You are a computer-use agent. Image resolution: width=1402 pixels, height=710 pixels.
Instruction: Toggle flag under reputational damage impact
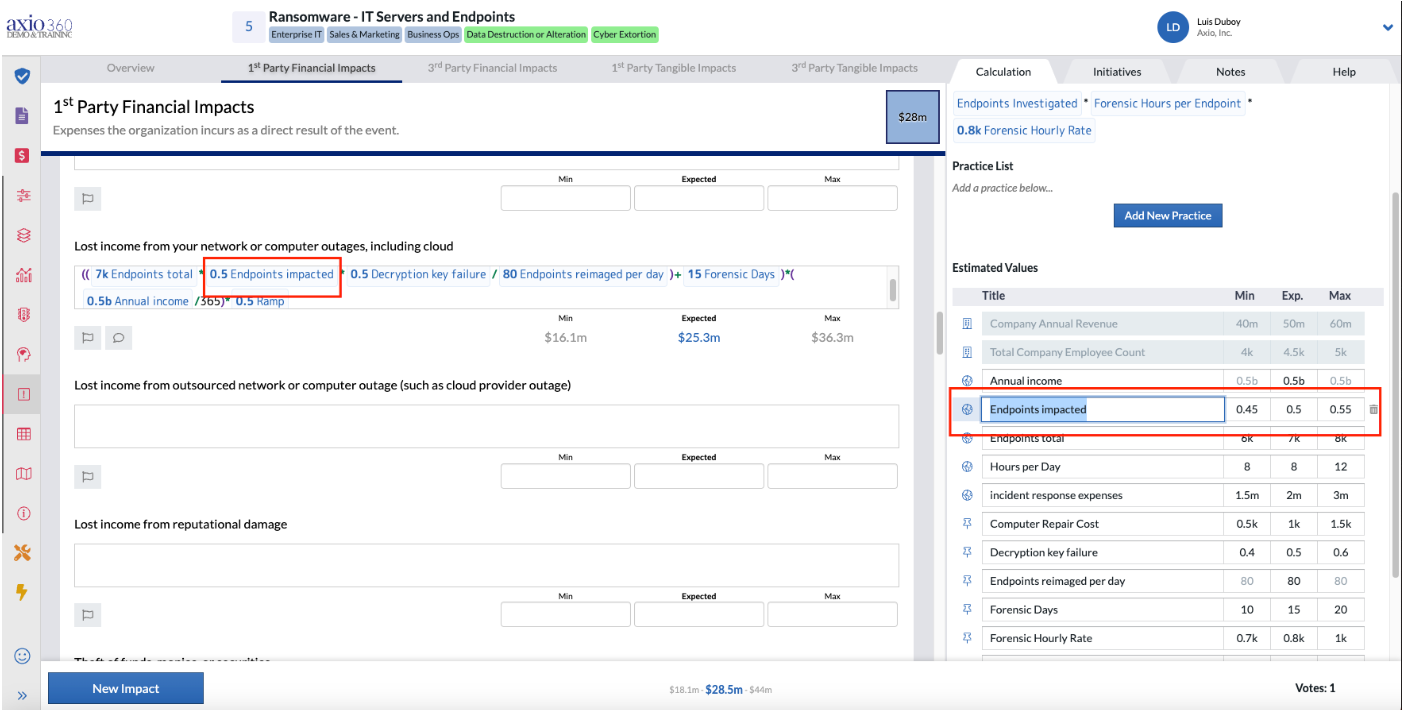[x=88, y=615]
